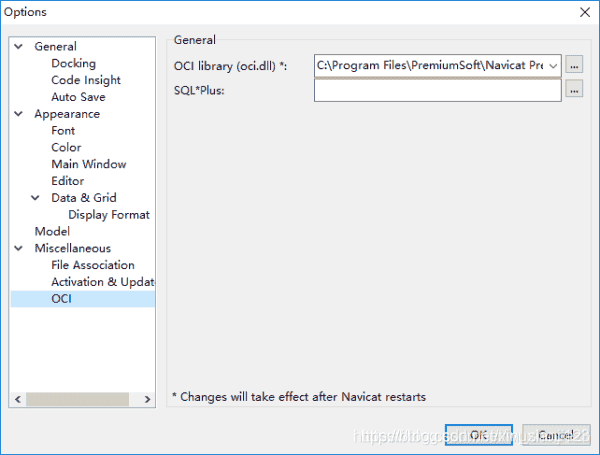
Task: Open Activation & Update settings
Action: (103, 282)
